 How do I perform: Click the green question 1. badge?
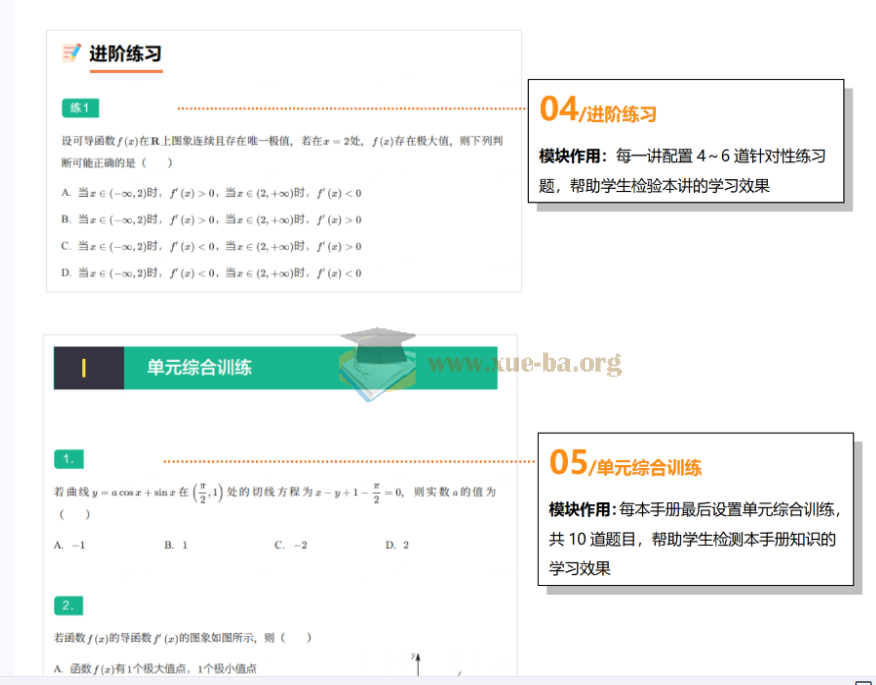[x=68, y=459]
